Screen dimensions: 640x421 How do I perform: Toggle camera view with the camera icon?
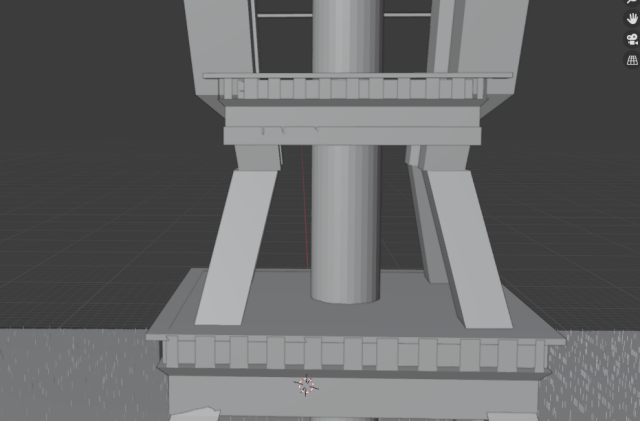(x=632, y=40)
